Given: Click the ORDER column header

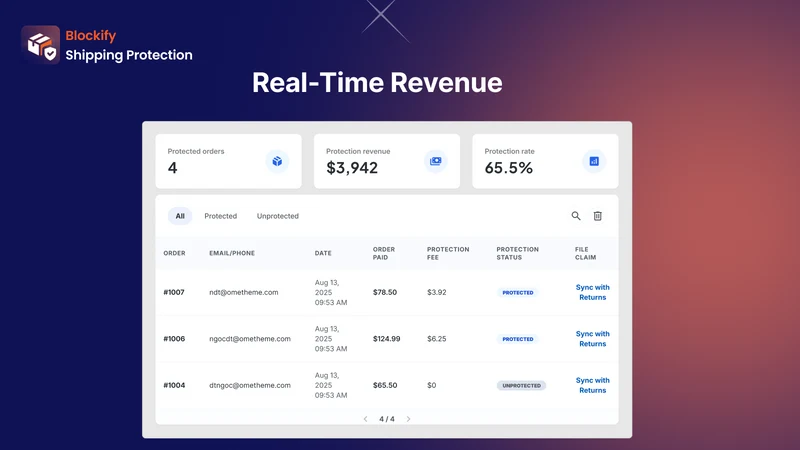Looking at the screenshot, I should coord(174,253).
